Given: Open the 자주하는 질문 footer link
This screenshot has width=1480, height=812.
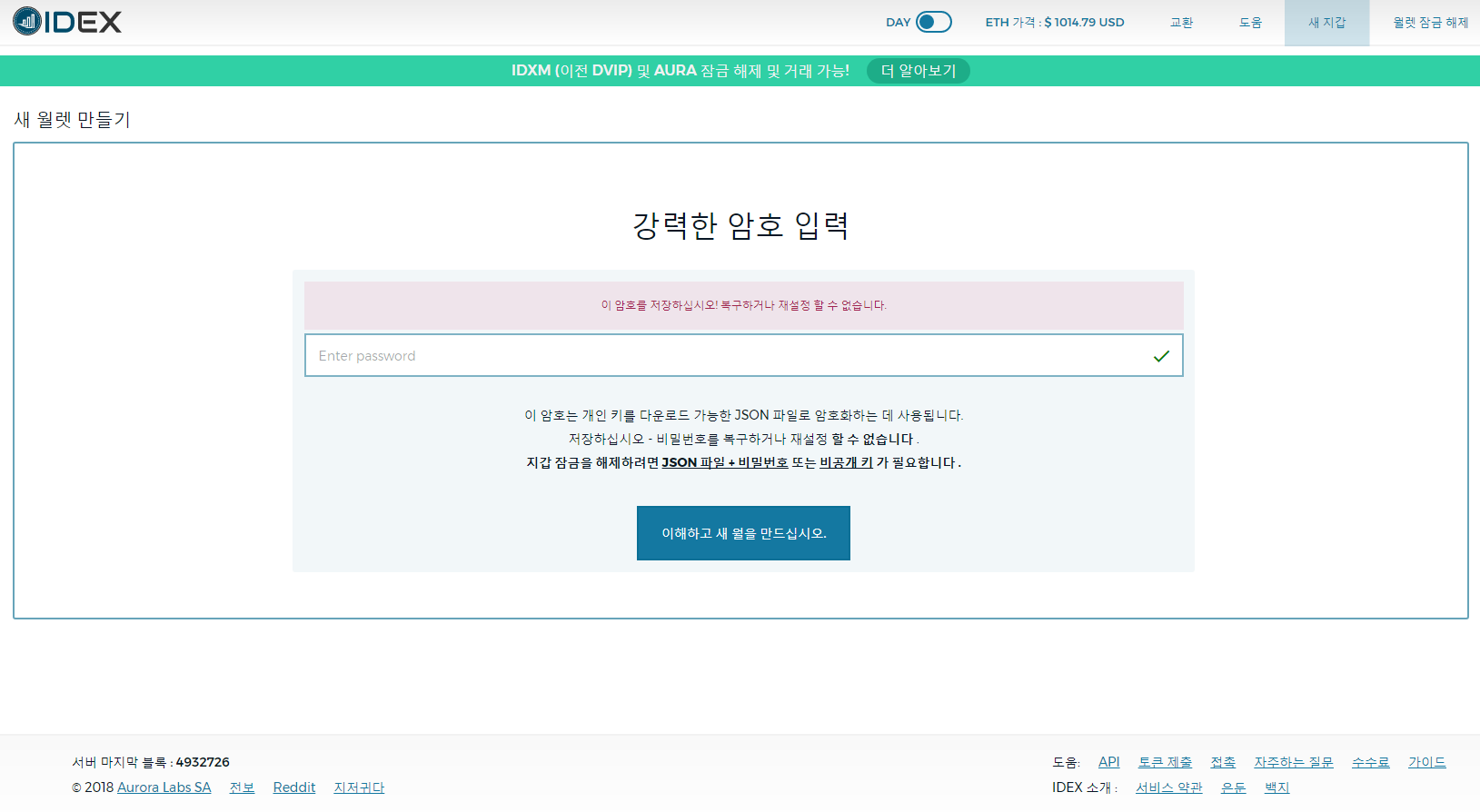Looking at the screenshot, I should coord(1294,762).
